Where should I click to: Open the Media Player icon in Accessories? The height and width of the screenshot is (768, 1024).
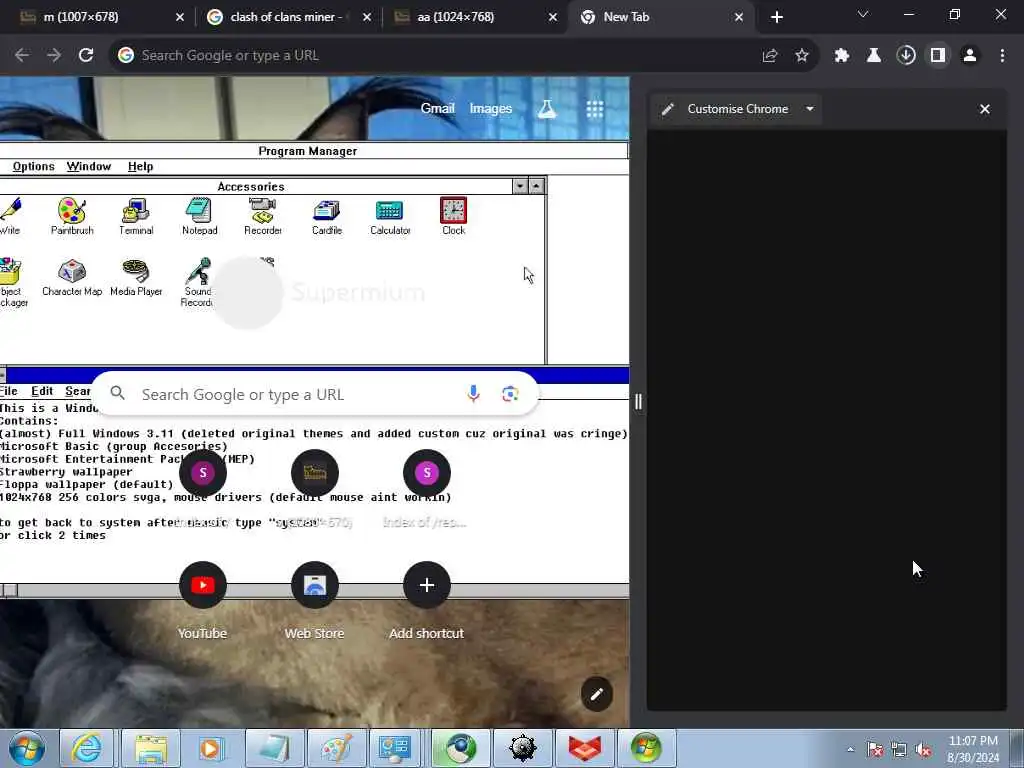click(x=136, y=278)
